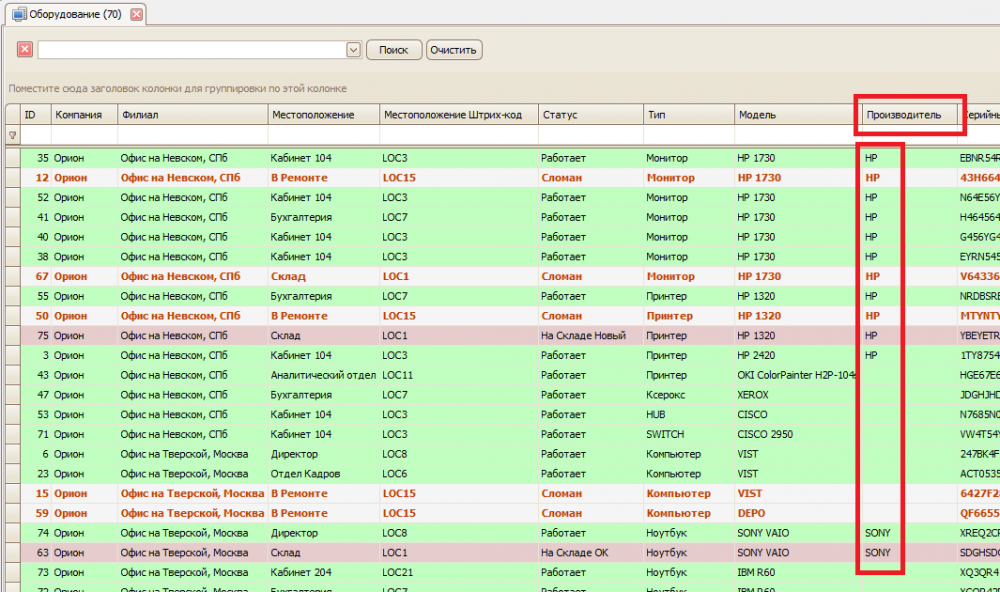Sort by the Статус column header

(591, 115)
